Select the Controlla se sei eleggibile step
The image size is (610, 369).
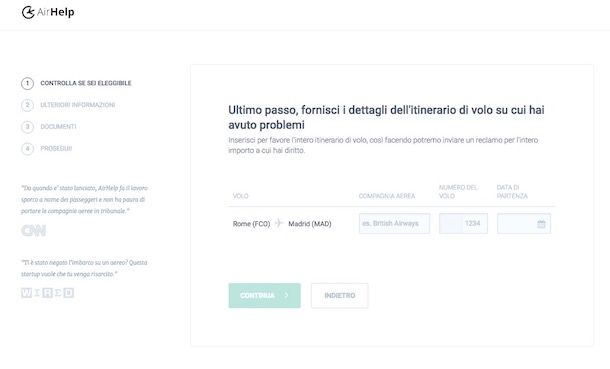click(x=86, y=83)
